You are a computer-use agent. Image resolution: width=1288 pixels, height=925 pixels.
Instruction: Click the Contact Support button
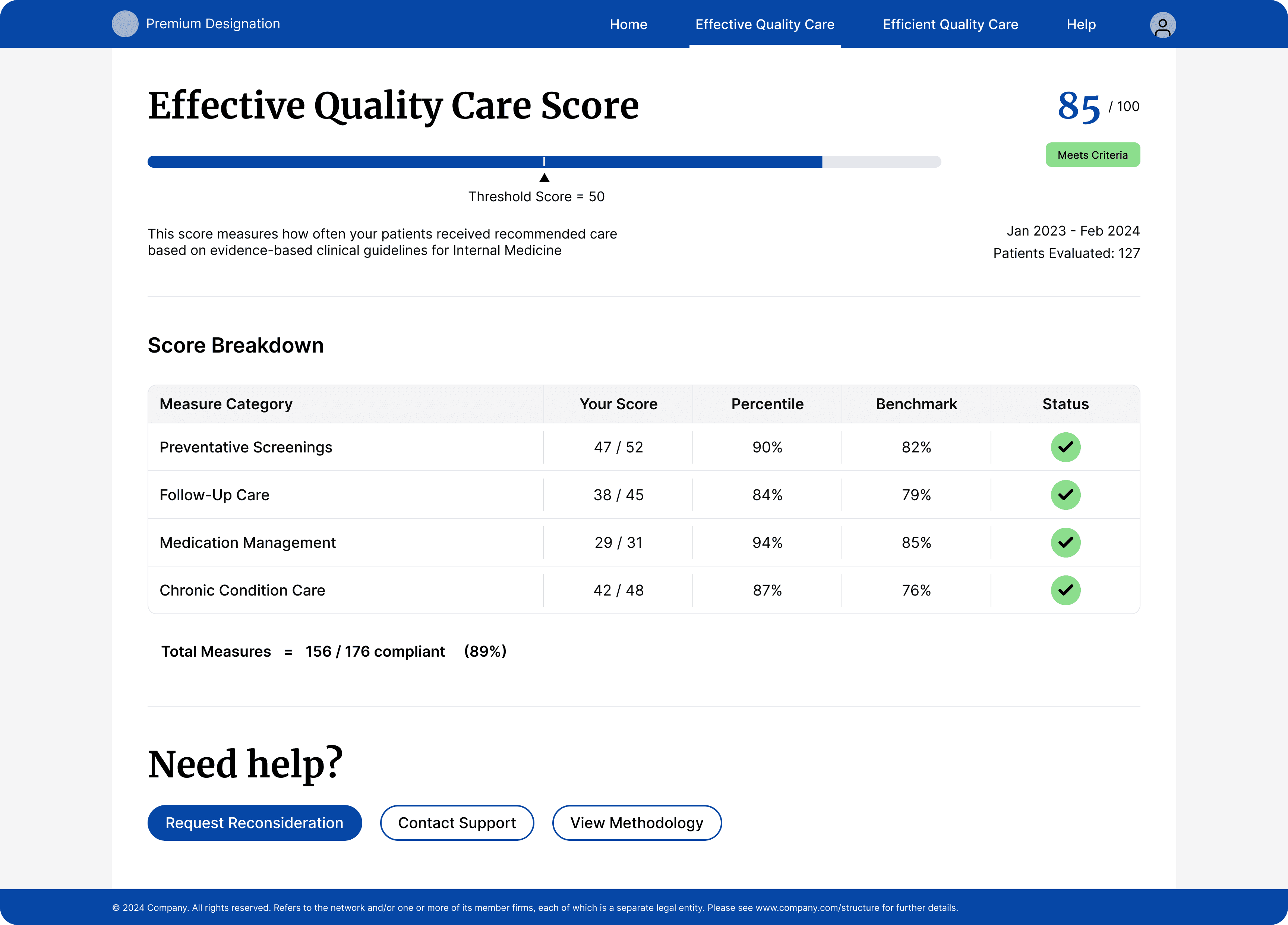tap(457, 823)
